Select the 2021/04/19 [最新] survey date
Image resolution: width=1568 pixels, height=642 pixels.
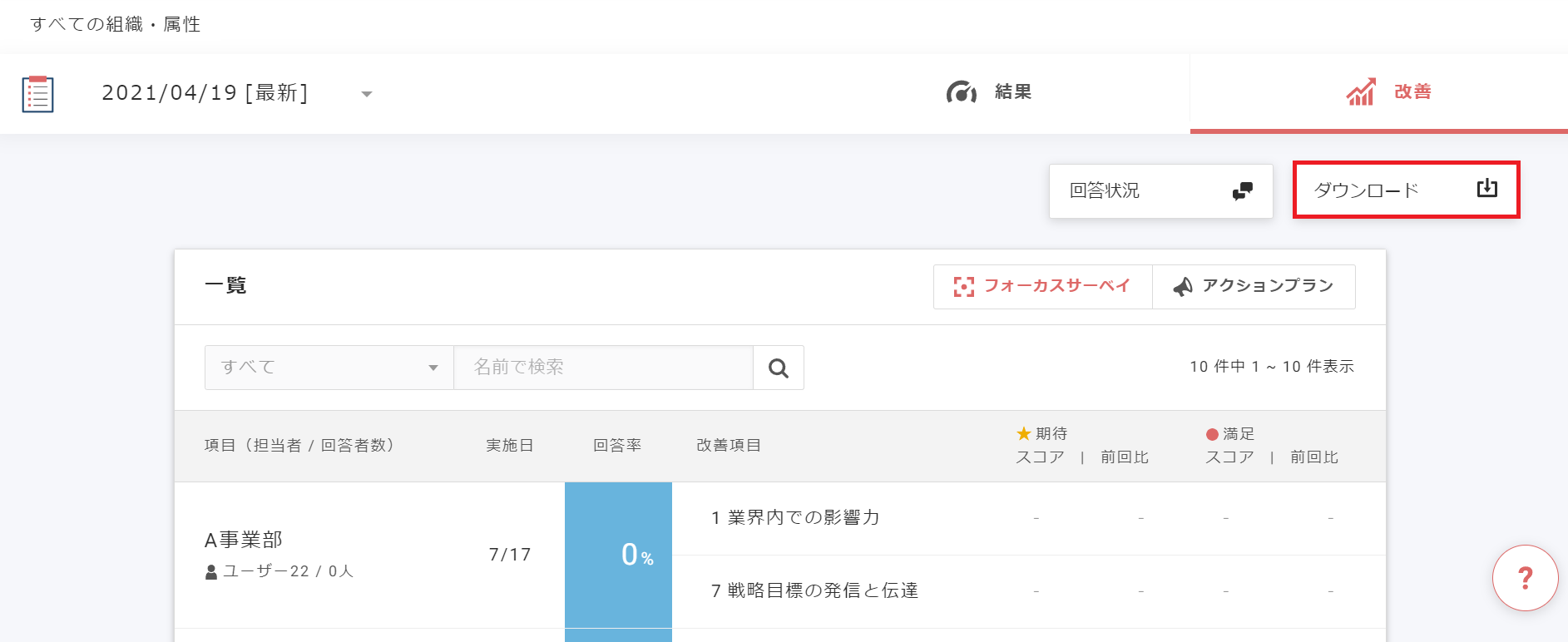pos(205,93)
